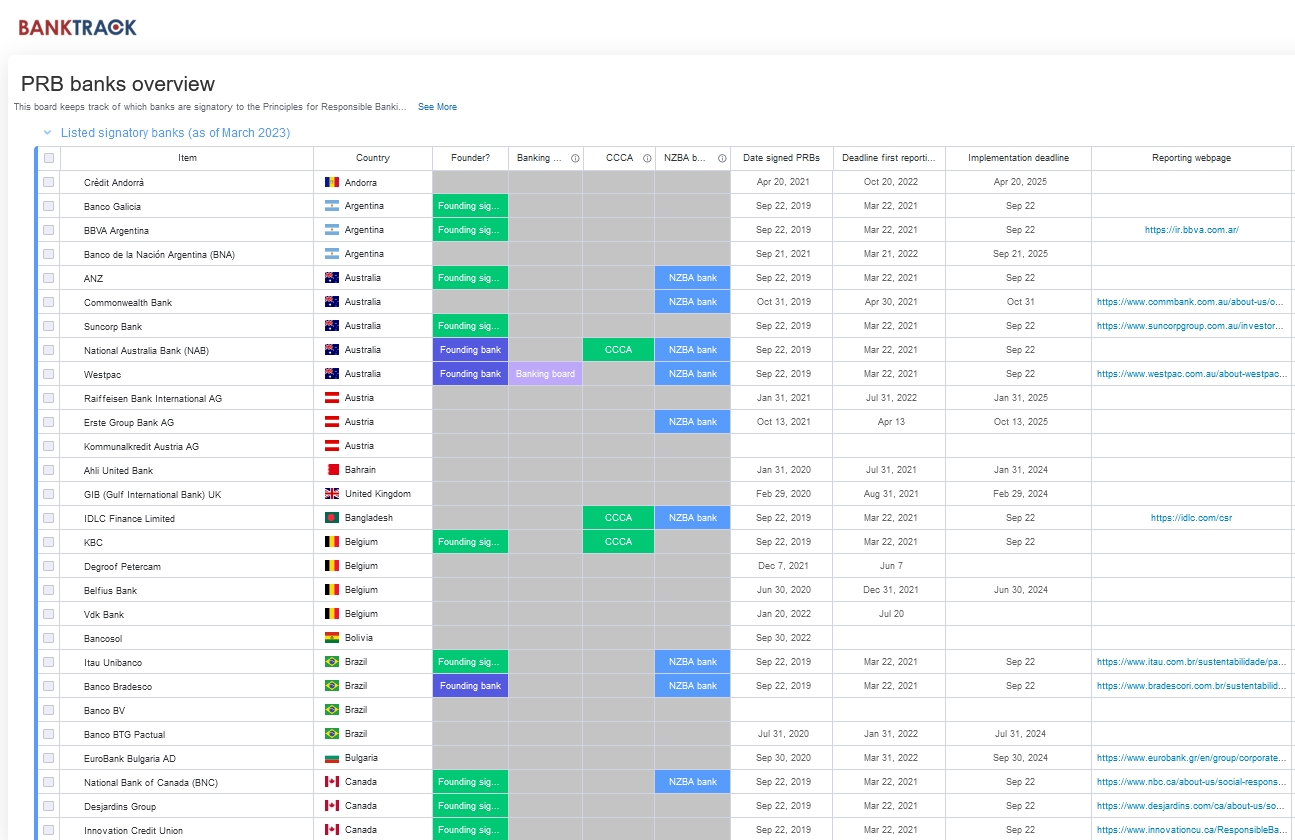Collapse the Listed signatory banks group
The height and width of the screenshot is (840, 1295).
(47, 132)
